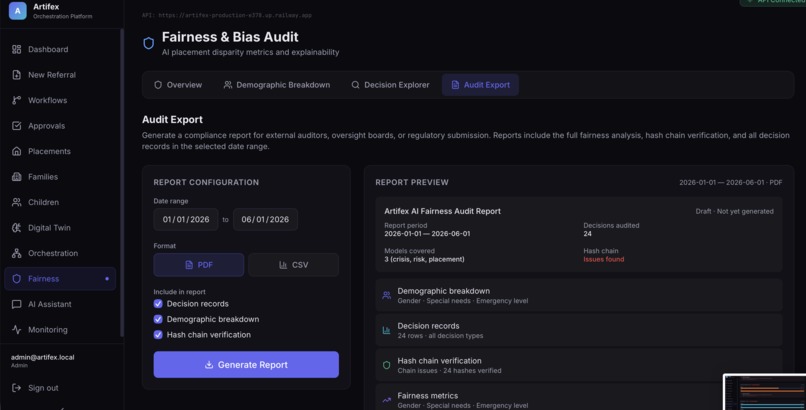The height and width of the screenshot is (410, 806).
Task: Click the sidebar vertical scrollbar
Action: click(x=122, y=182)
